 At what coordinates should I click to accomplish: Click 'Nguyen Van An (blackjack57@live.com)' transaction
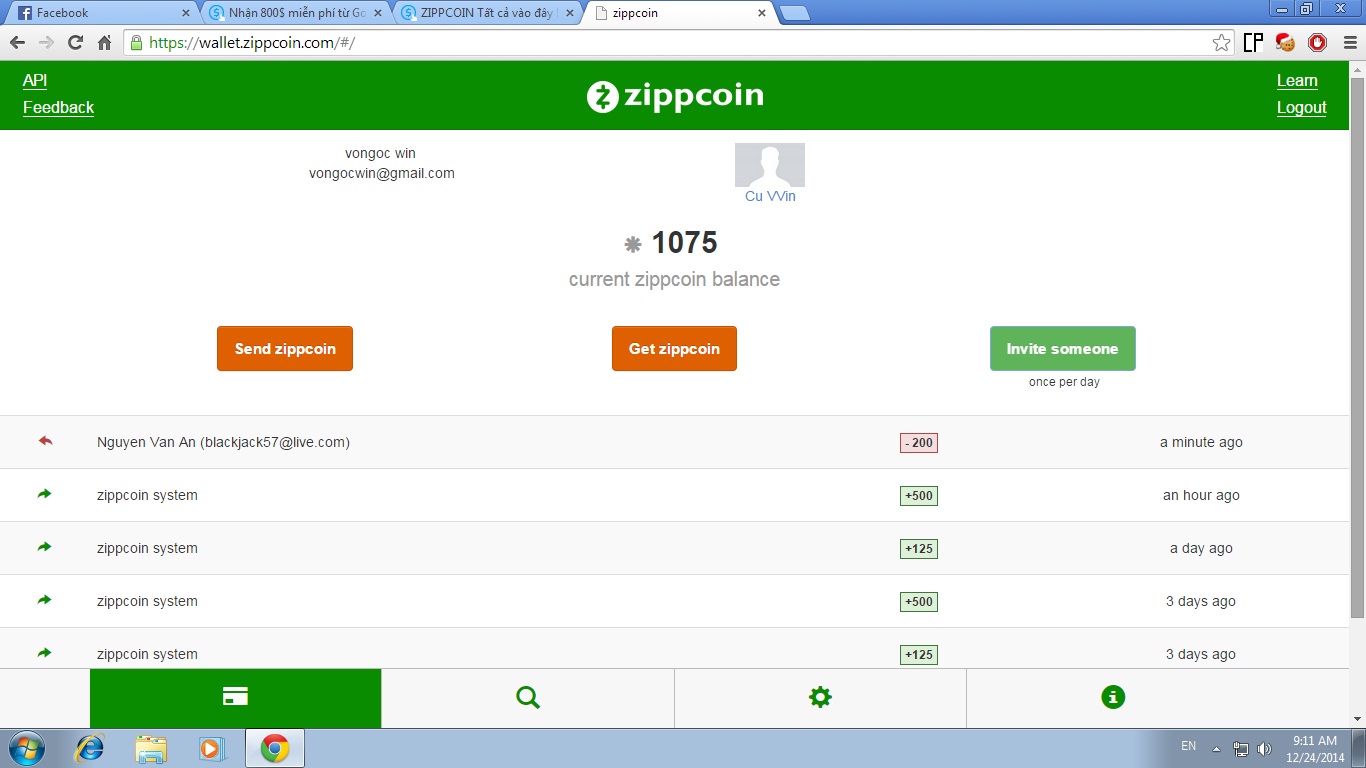coord(223,442)
